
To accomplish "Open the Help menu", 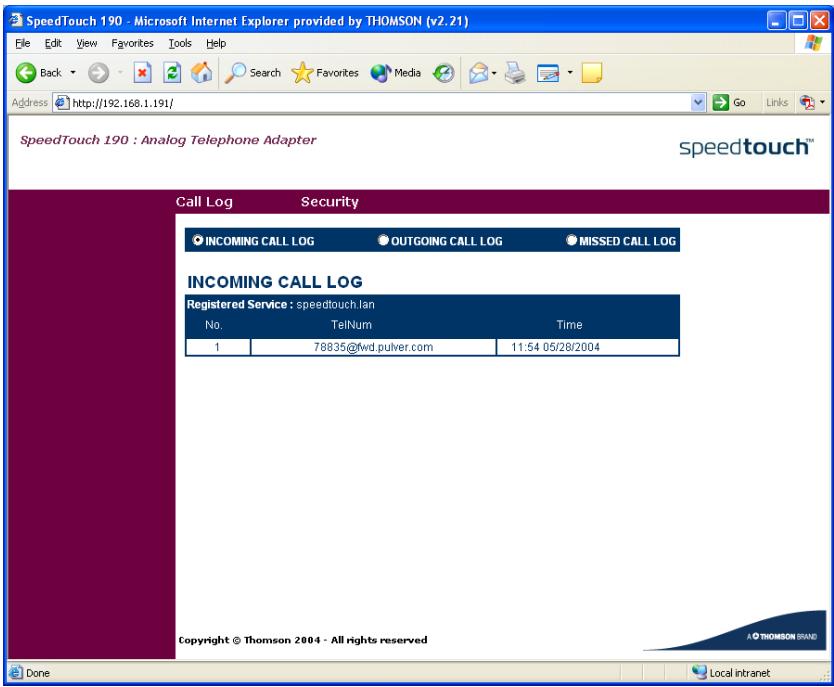I will 216,43.
